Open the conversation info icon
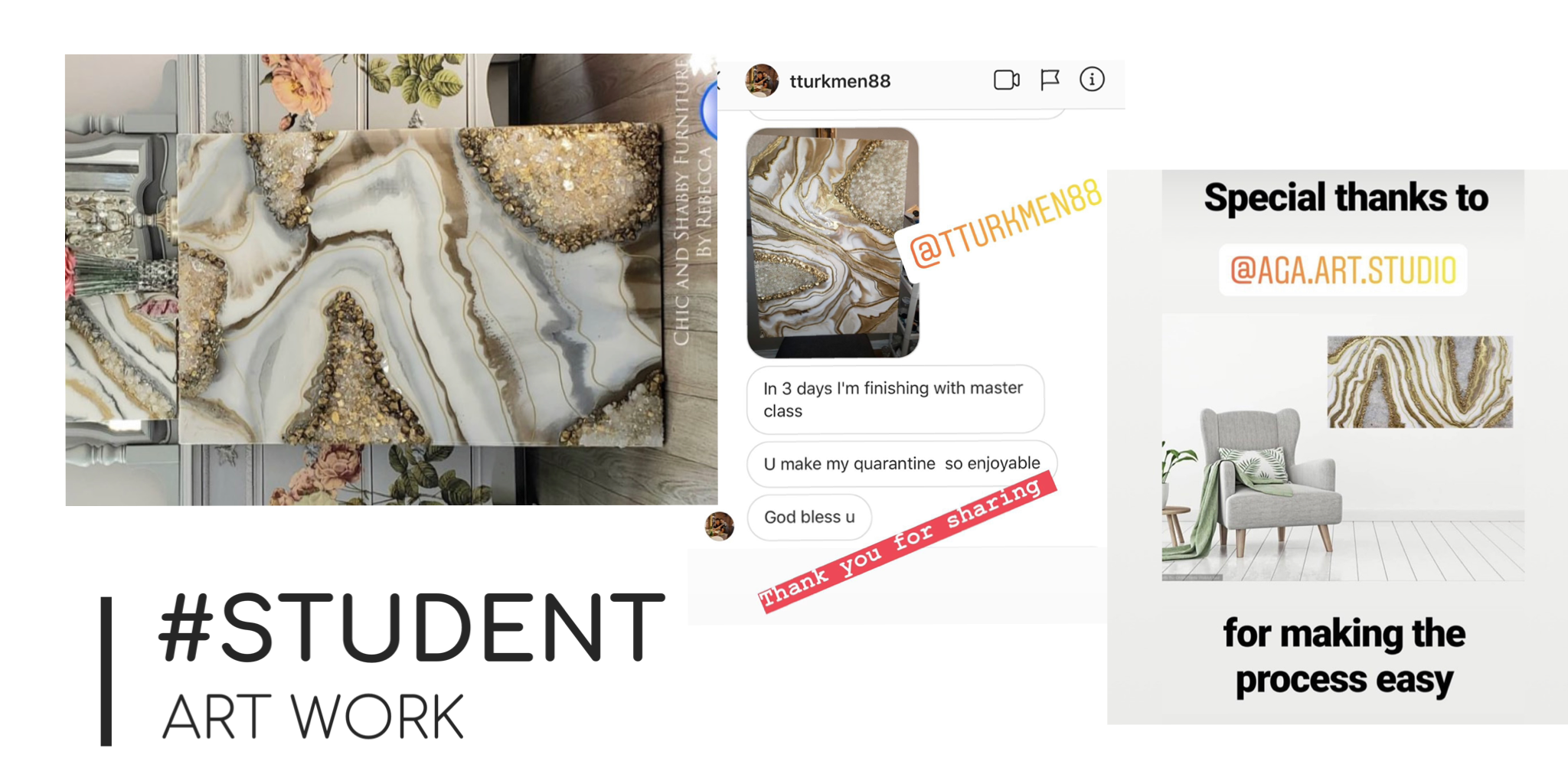 click(x=1092, y=79)
